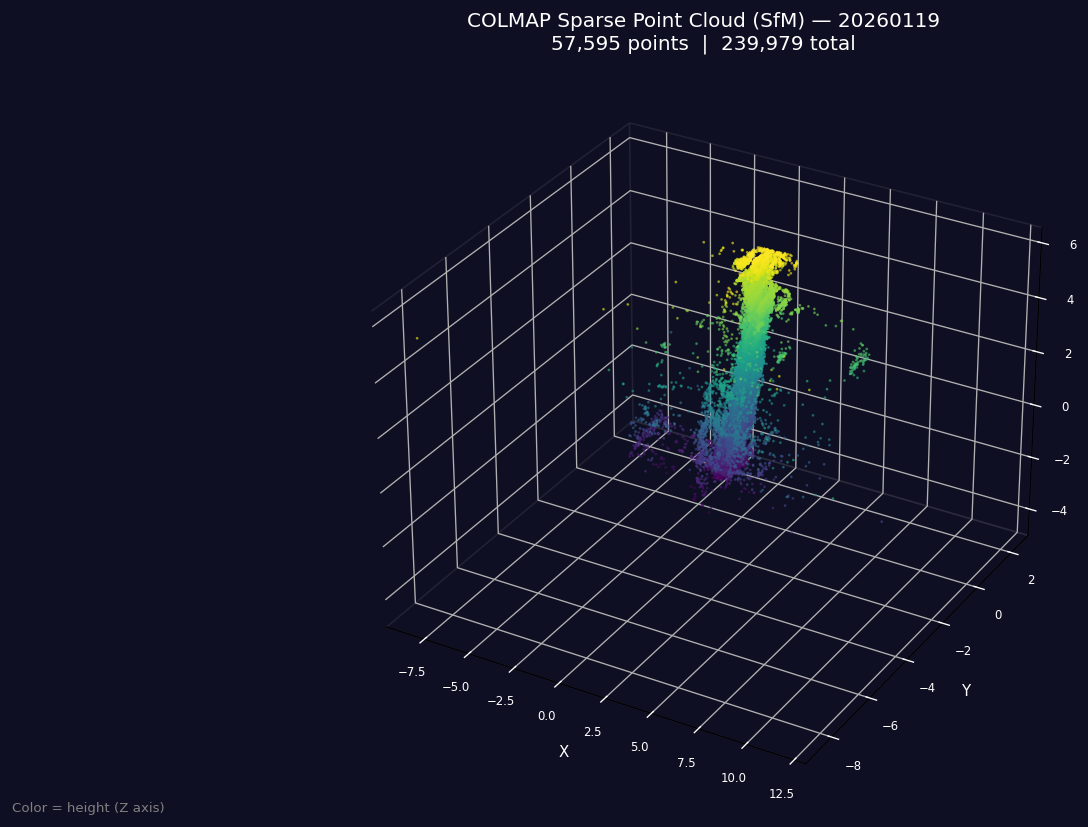The image size is (1088, 827).
Task: Click the caption "Color = height (Z axis)"
Action: pyautogui.click(x=88, y=808)
